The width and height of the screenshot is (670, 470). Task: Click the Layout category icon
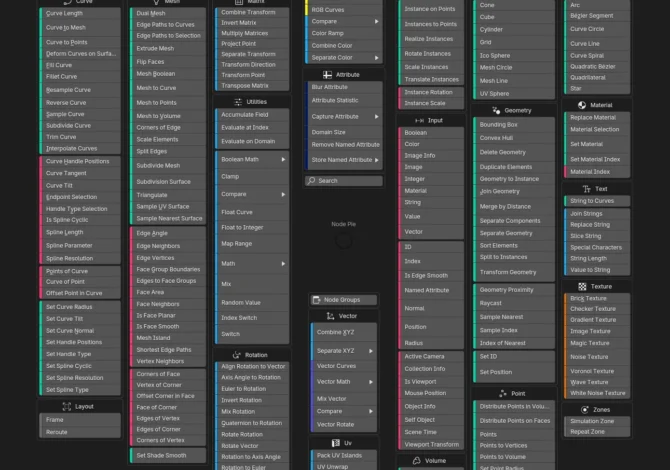(67, 406)
